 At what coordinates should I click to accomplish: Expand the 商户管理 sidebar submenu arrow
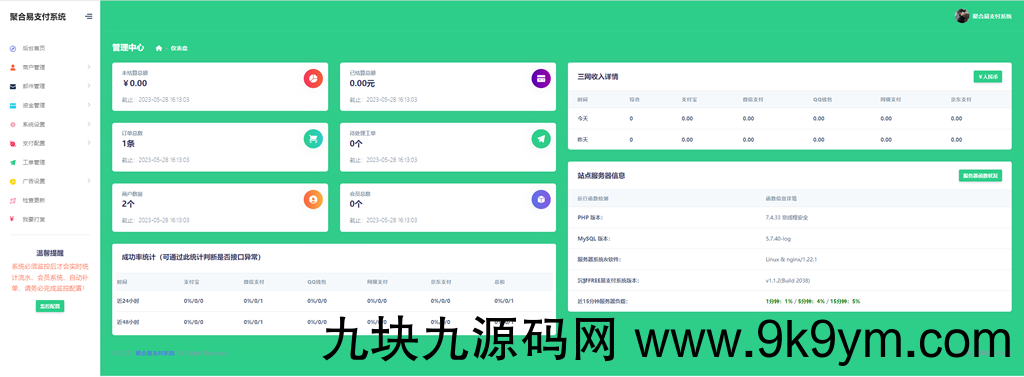coord(89,67)
